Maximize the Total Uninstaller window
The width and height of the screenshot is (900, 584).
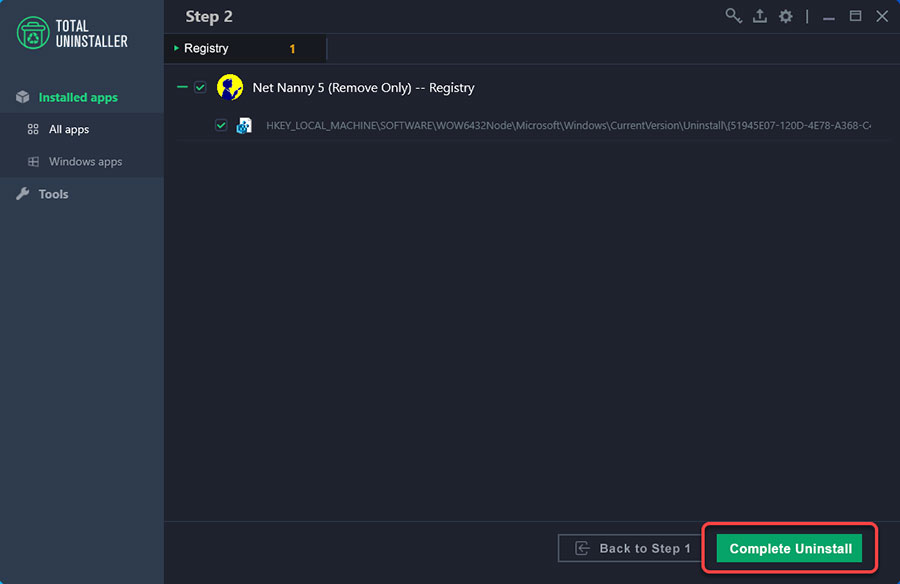(855, 16)
